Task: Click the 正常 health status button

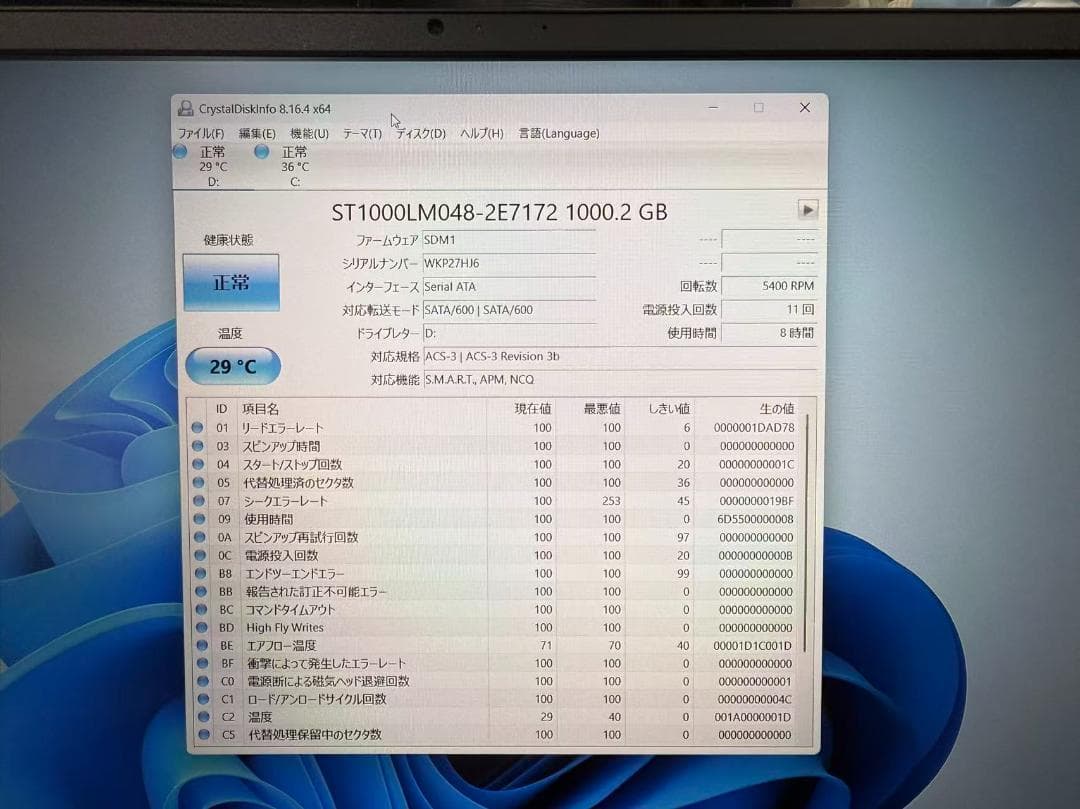Action: 232,282
